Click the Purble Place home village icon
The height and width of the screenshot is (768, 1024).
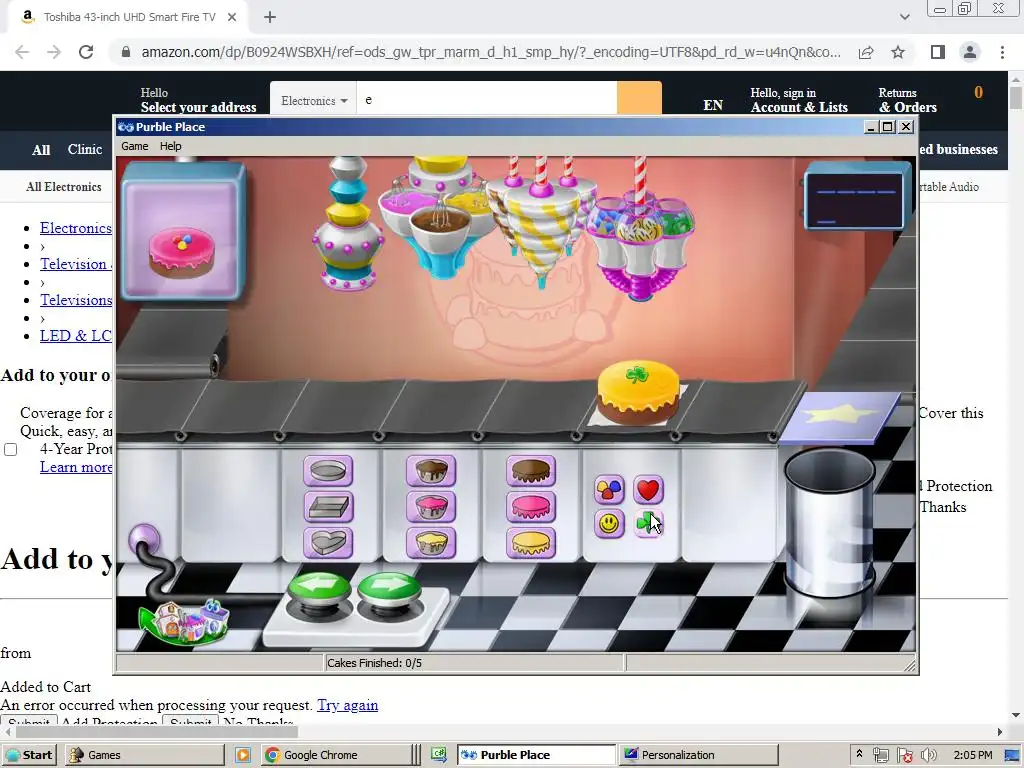coord(185,622)
